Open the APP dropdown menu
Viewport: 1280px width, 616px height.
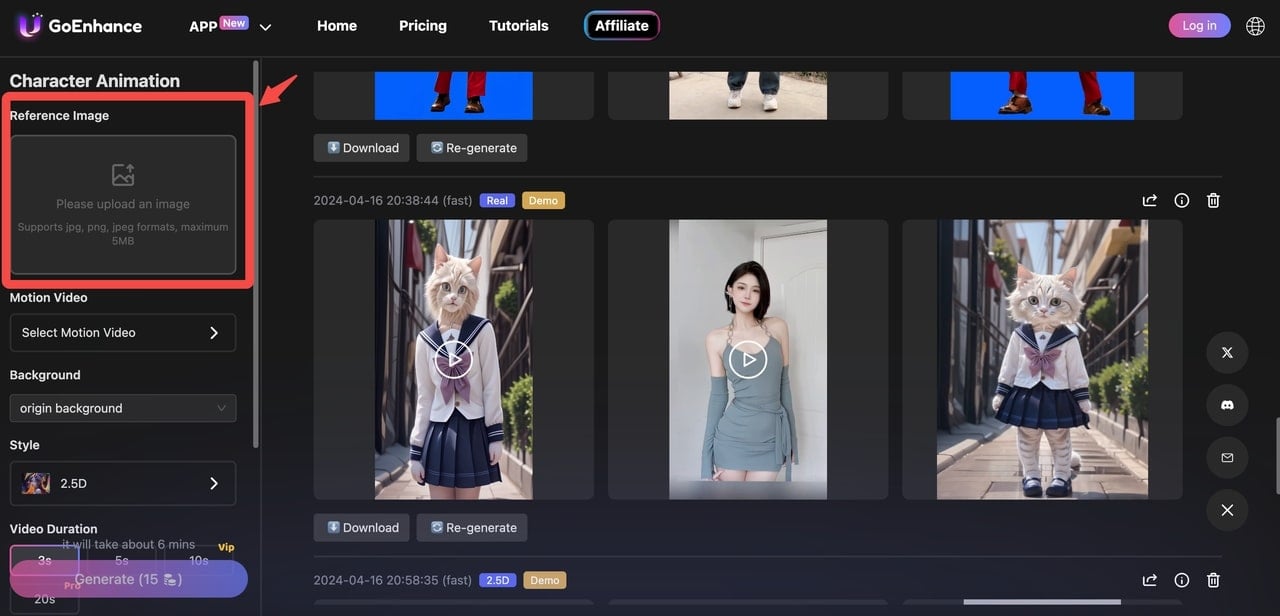[231, 26]
